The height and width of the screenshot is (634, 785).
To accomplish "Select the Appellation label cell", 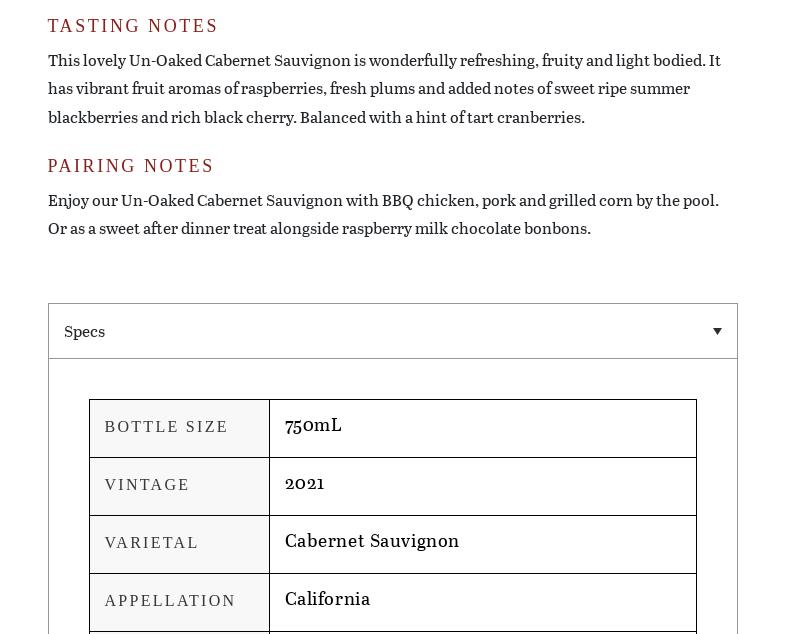I will tap(179, 601).
